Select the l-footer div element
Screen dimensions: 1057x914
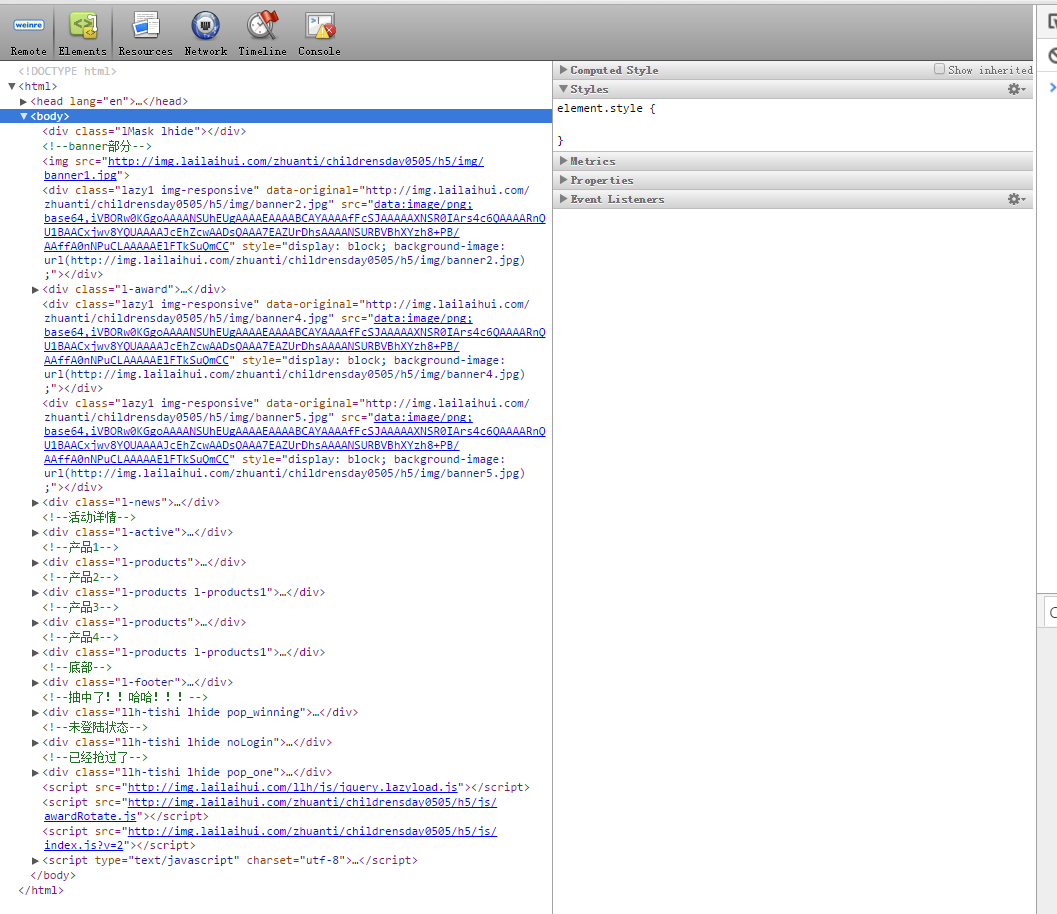(x=138, y=682)
